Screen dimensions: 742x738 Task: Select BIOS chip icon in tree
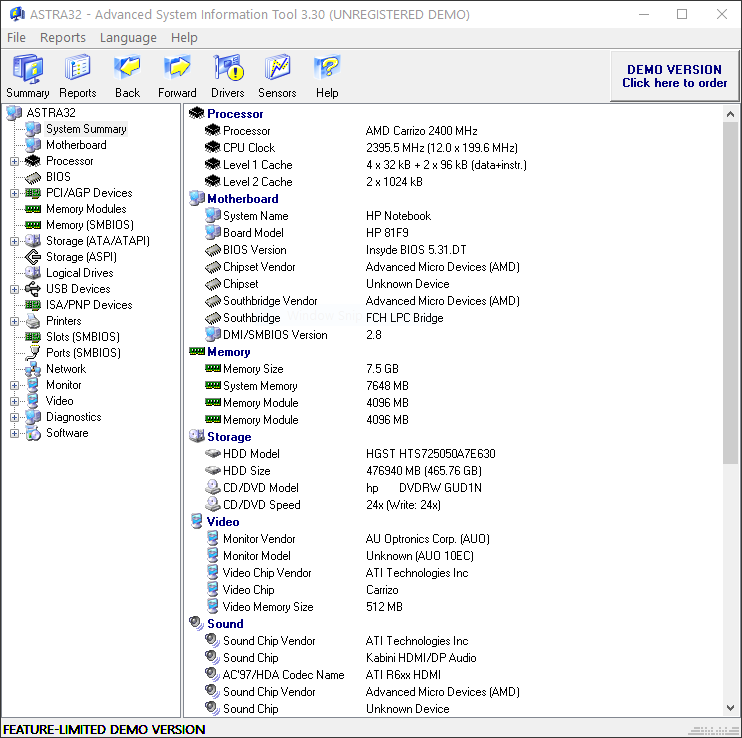coord(33,177)
